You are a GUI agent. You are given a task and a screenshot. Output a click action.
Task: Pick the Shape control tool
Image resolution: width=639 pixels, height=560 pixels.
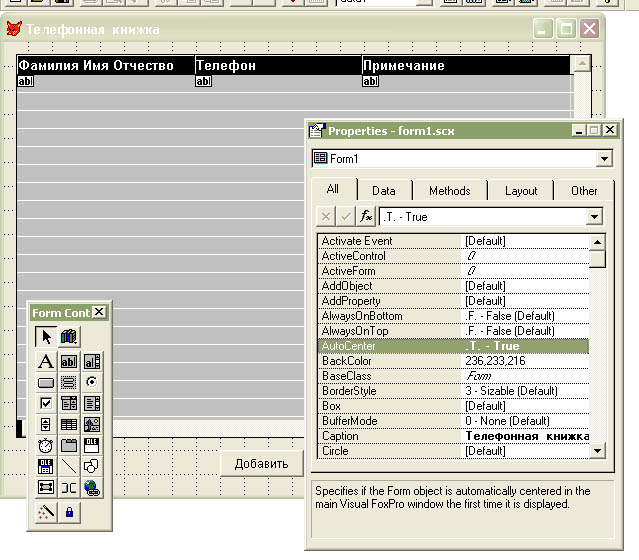(92, 466)
